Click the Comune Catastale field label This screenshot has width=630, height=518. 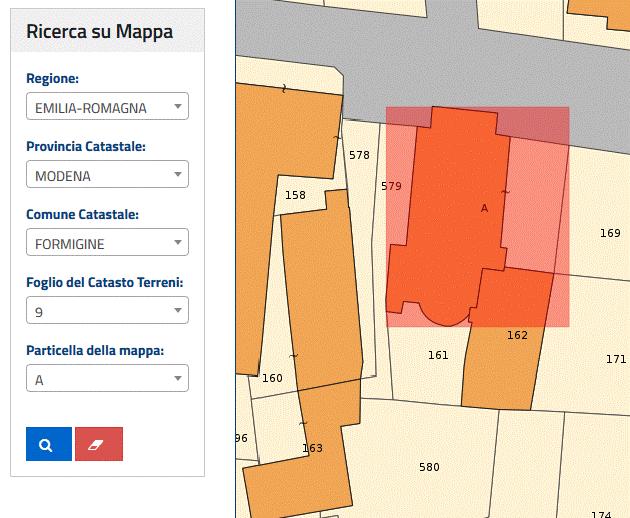click(82, 214)
